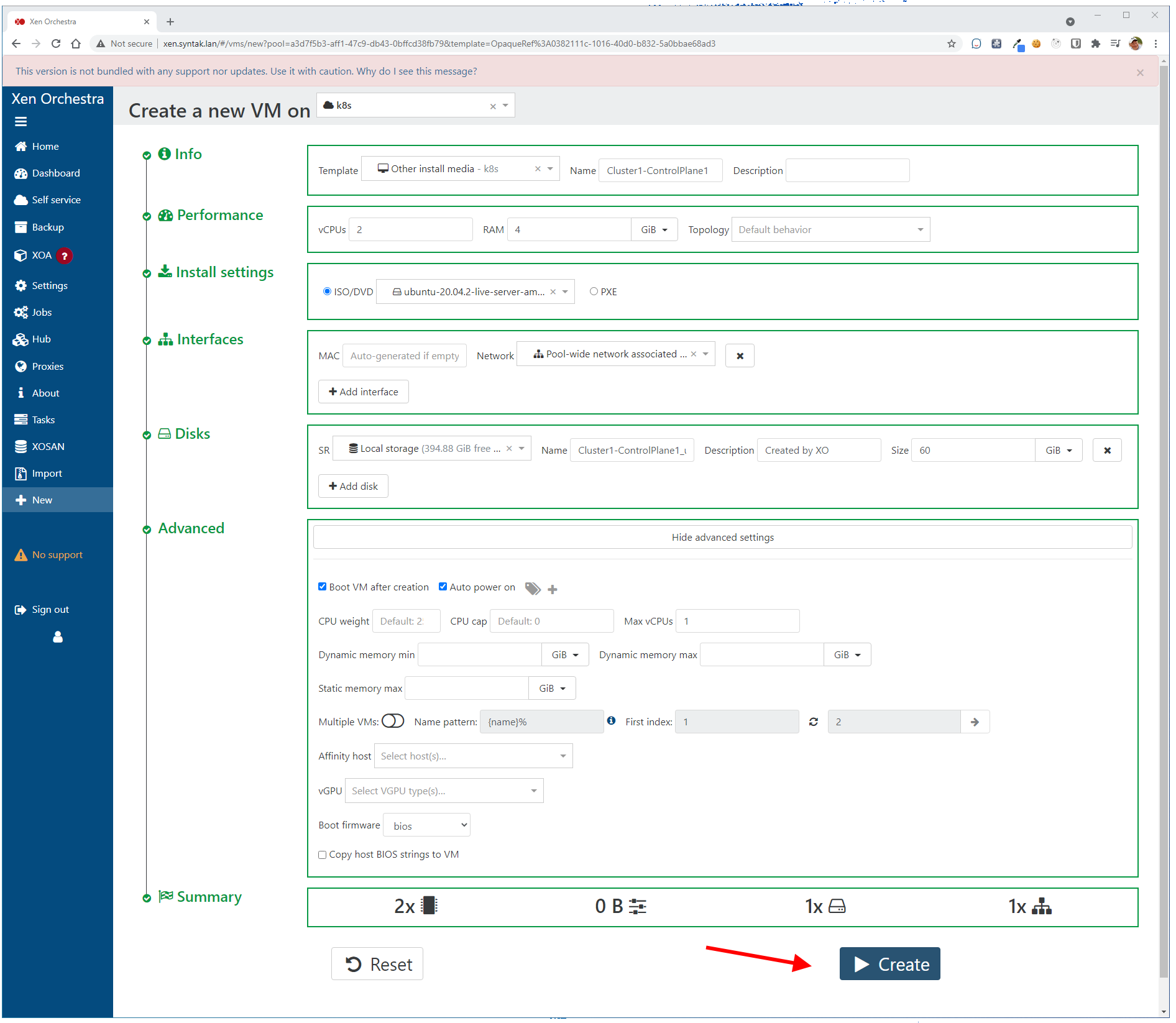Delete the disk row with X button
The height and width of the screenshot is (1023, 1176).
click(1107, 451)
